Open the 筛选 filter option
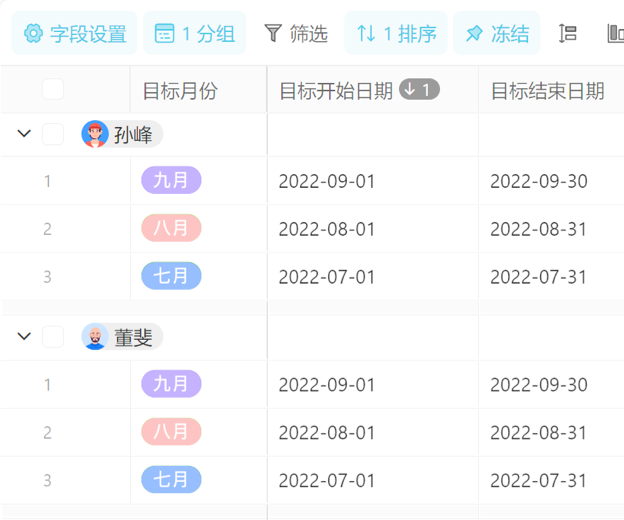The image size is (624, 520). pyautogui.click(x=296, y=34)
